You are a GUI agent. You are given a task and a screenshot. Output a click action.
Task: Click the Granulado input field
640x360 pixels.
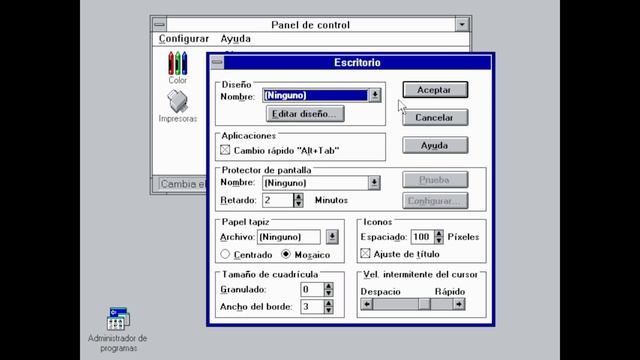(x=312, y=289)
